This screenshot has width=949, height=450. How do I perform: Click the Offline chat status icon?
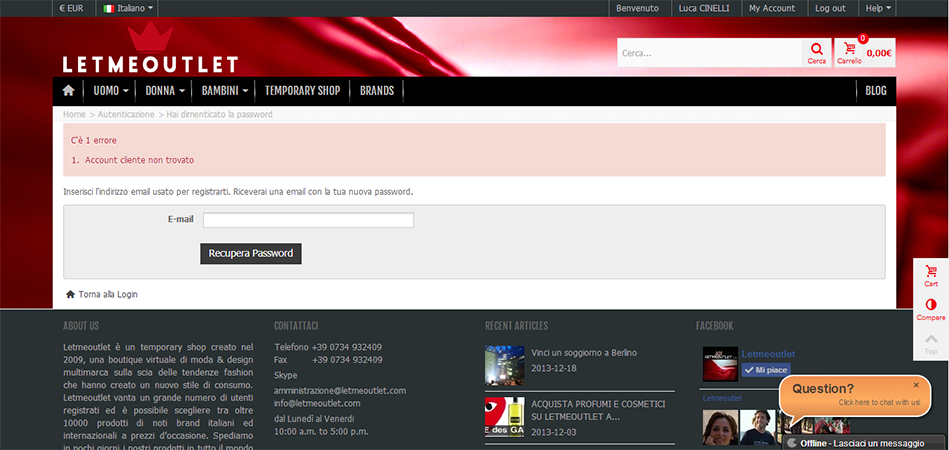pos(792,443)
